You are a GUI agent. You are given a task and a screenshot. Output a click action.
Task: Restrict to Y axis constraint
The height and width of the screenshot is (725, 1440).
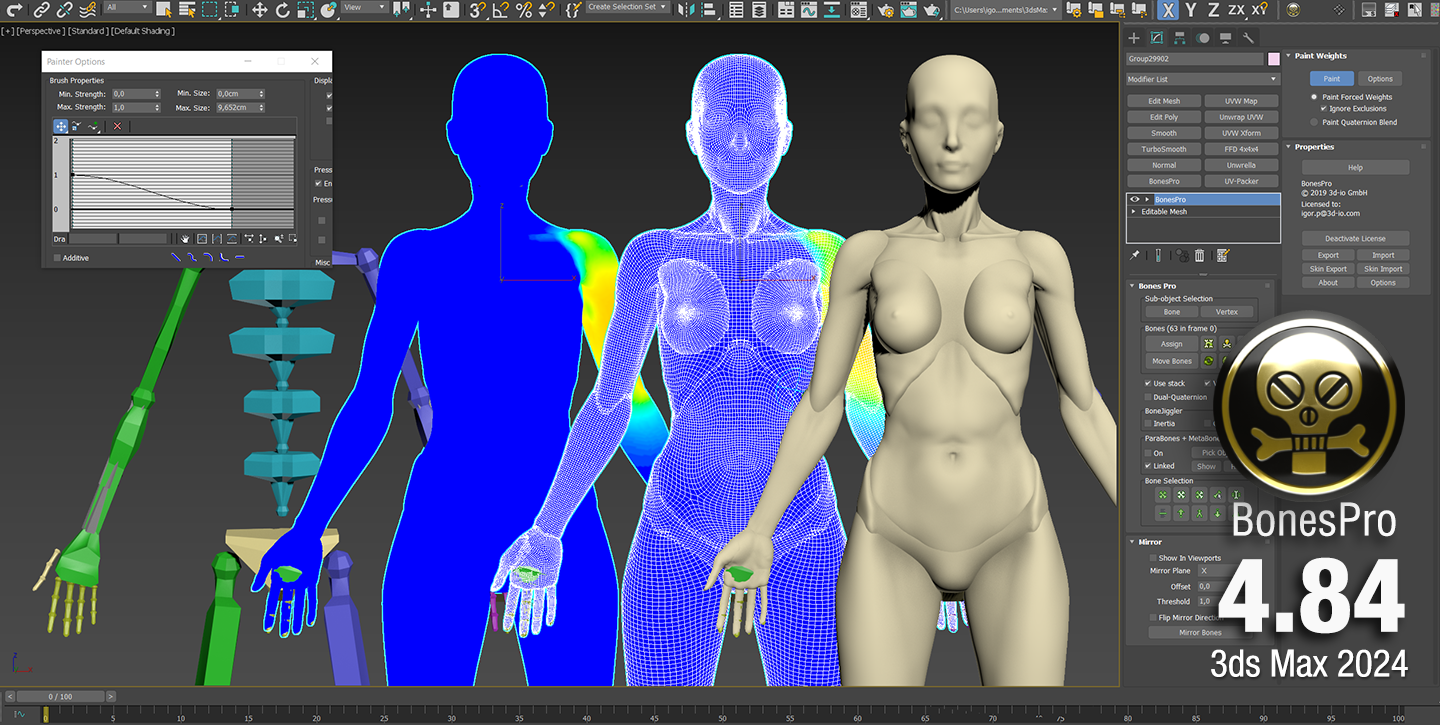pos(1191,9)
